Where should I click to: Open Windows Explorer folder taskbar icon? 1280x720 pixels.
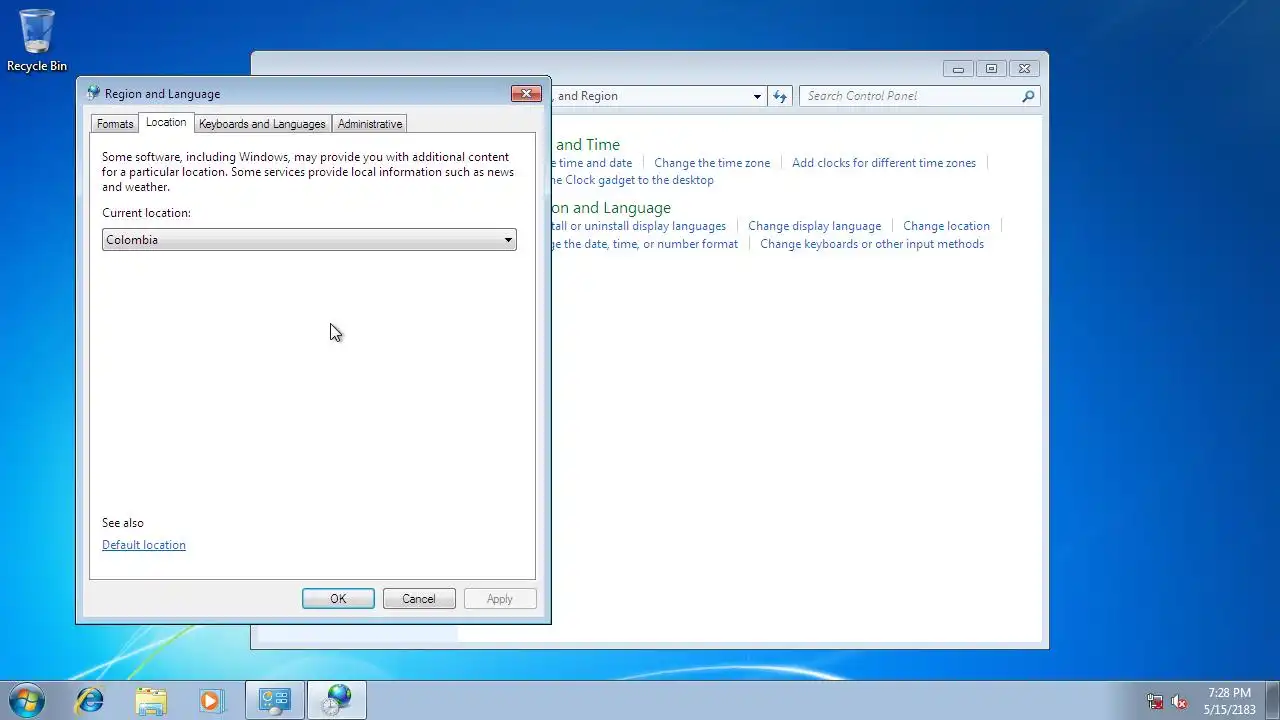(x=151, y=700)
